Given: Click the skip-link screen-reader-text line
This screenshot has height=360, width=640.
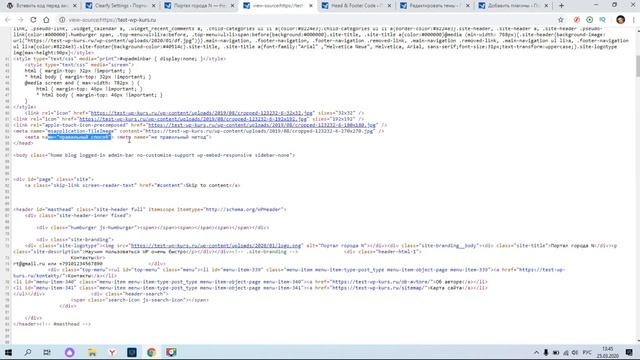Looking at the screenshot, I should coord(132,185).
